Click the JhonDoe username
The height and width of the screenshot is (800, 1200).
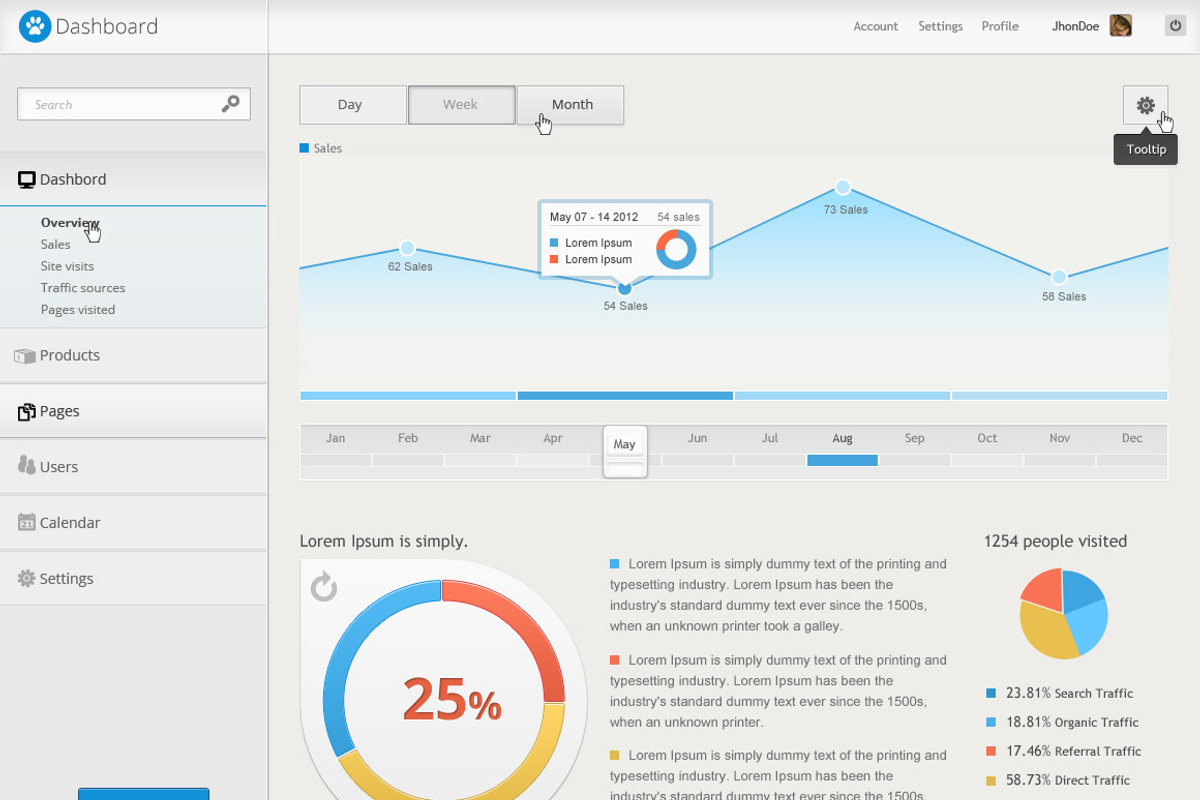pyautogui.click(x=1076, y=27)
